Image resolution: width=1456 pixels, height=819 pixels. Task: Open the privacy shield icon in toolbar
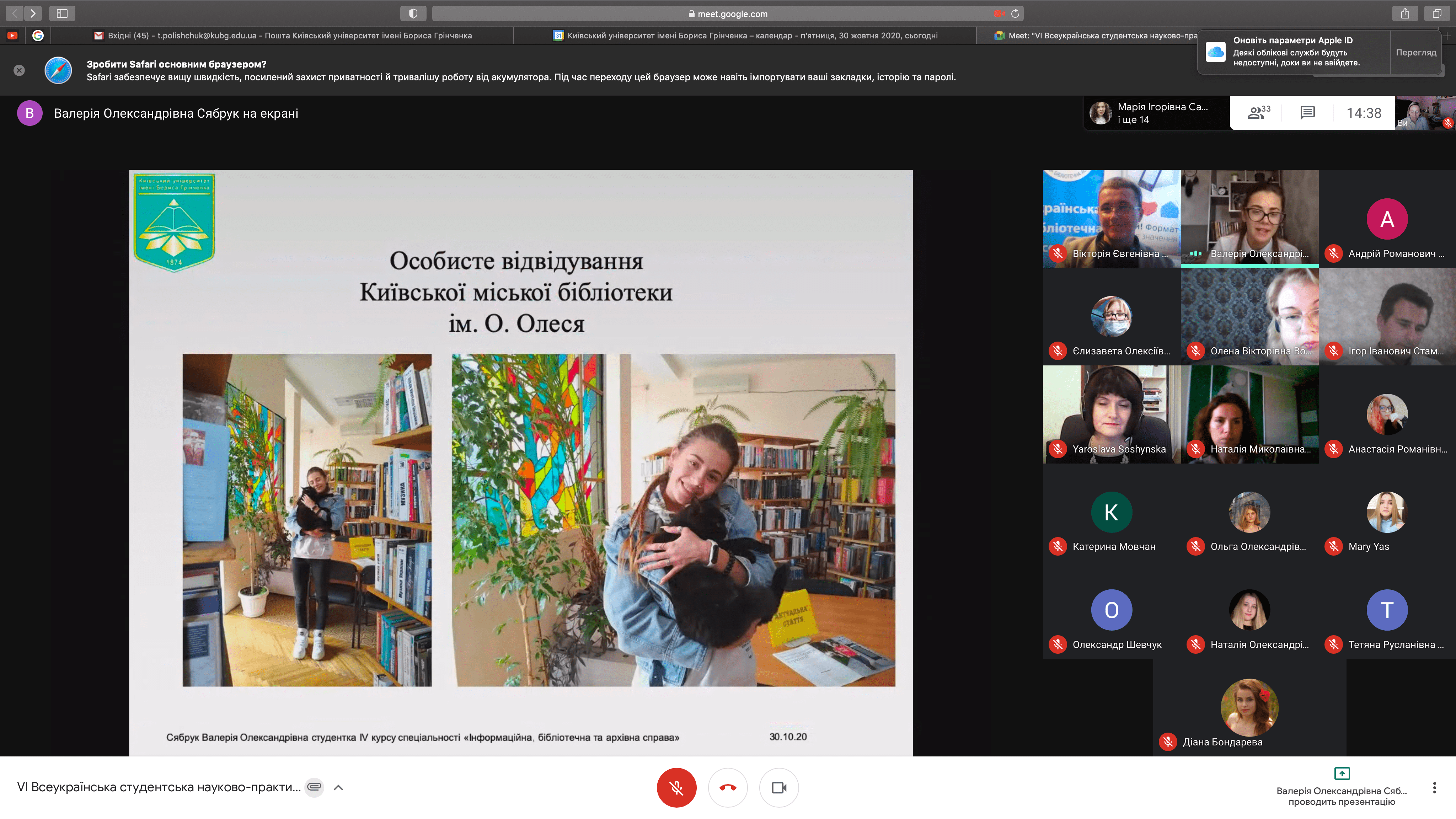tap(413, 14)
